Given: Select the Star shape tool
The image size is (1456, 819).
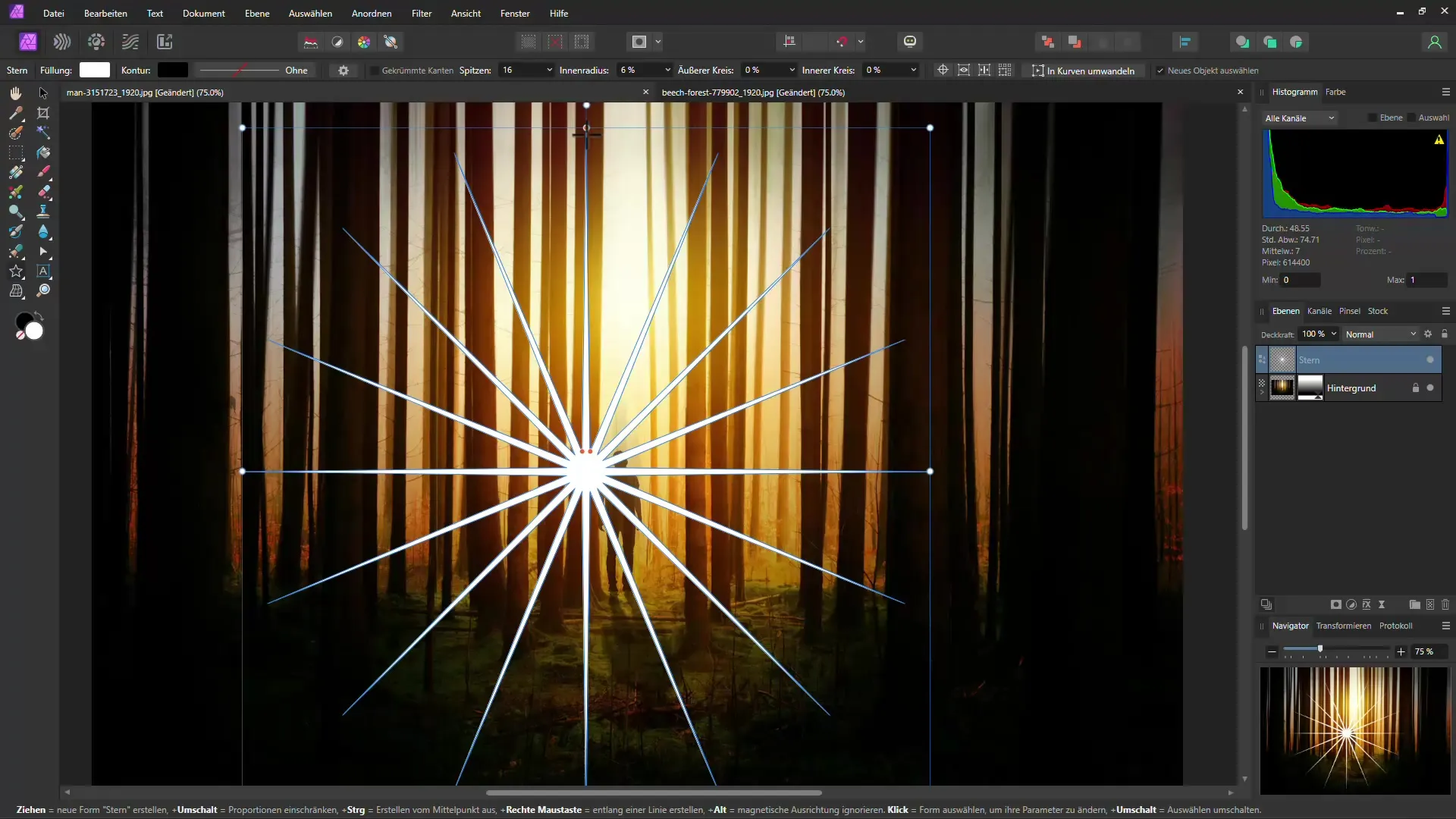Looking at the screenshot, I should [x=16, y=271].
